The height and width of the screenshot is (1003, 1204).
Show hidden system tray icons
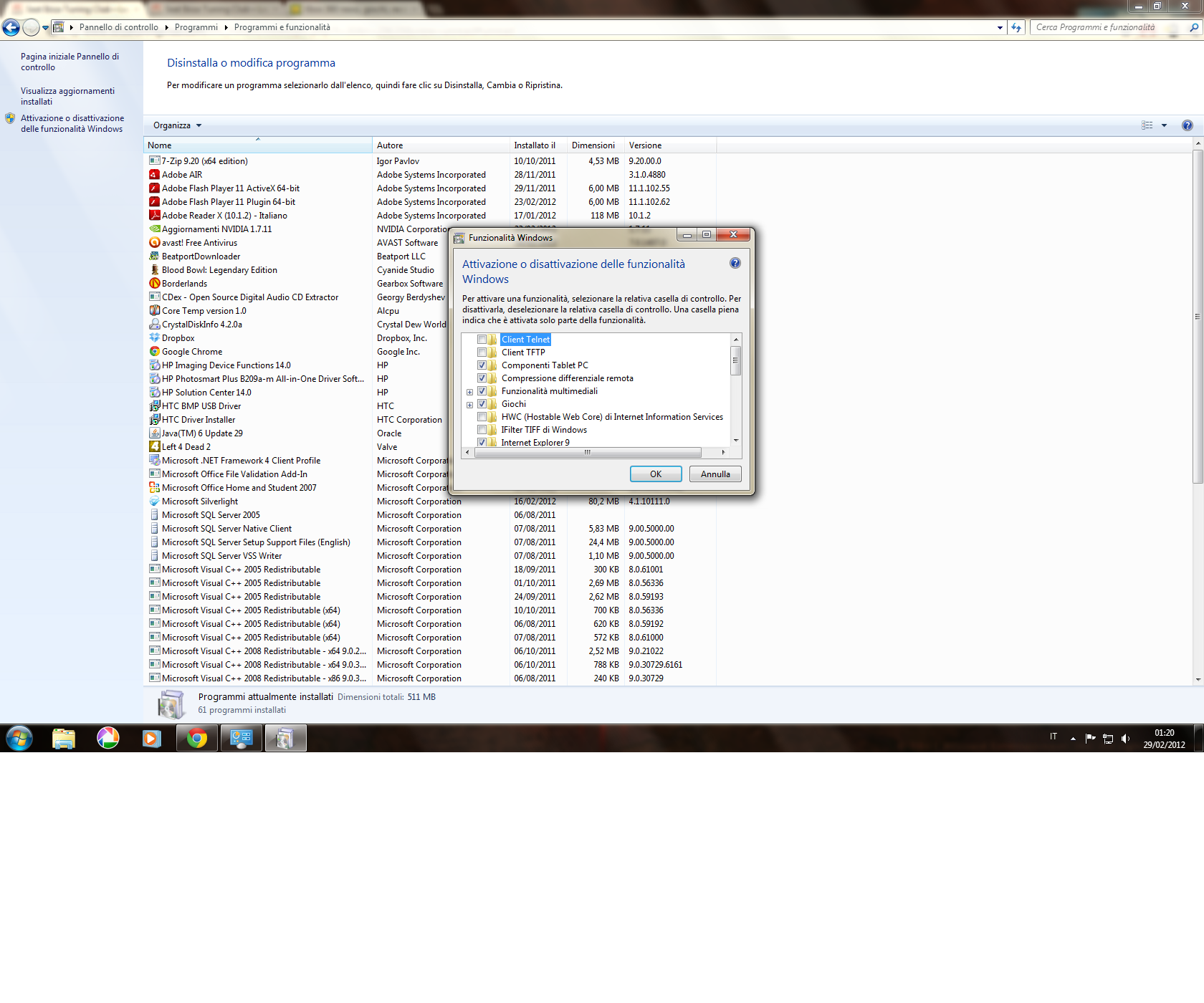point(1073,739)
